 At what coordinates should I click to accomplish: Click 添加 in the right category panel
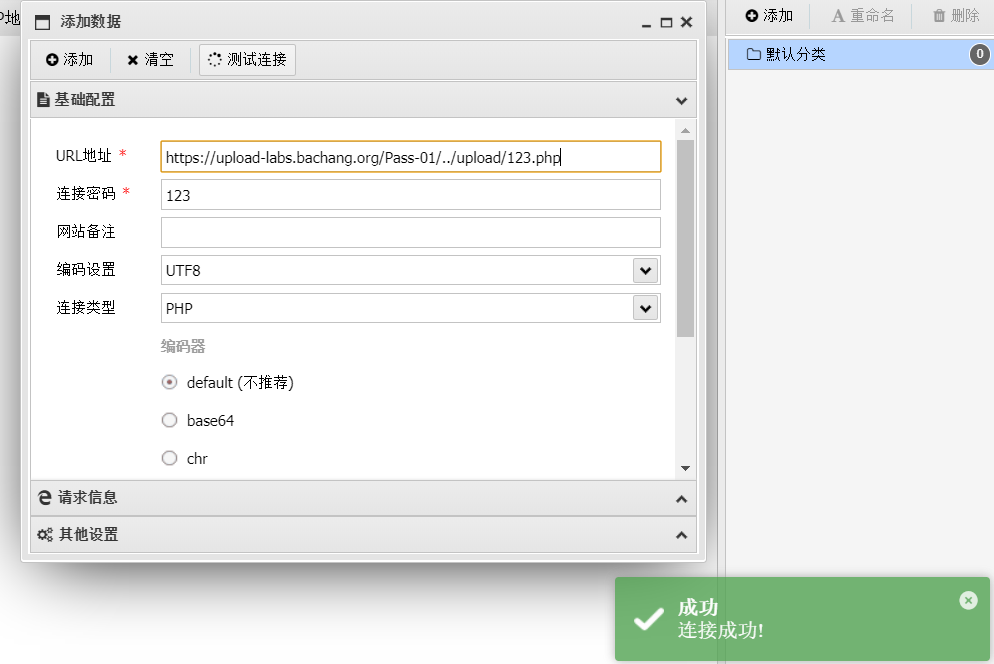(x=769, y=15)
